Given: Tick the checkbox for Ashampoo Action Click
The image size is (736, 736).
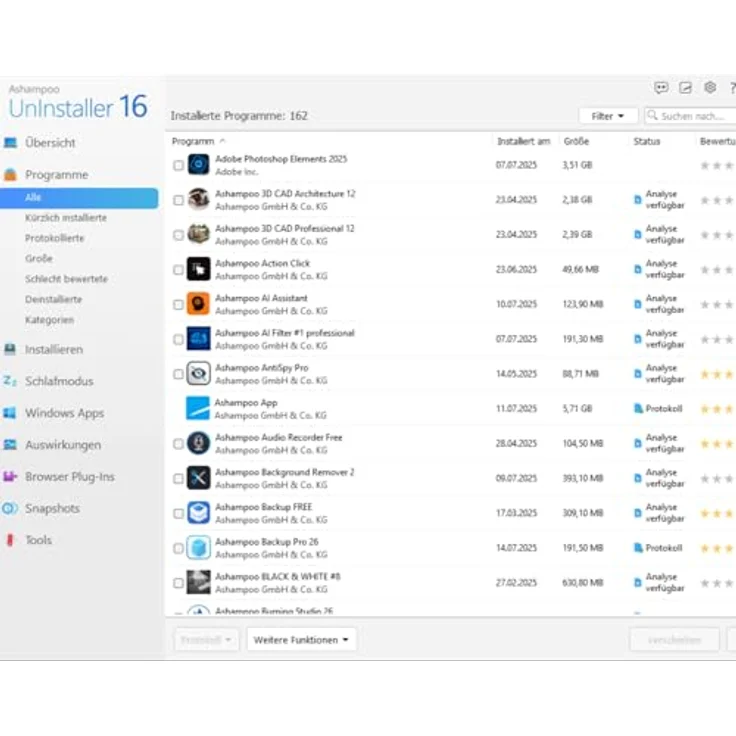Looking at the screenshot, I should [178, 270].
